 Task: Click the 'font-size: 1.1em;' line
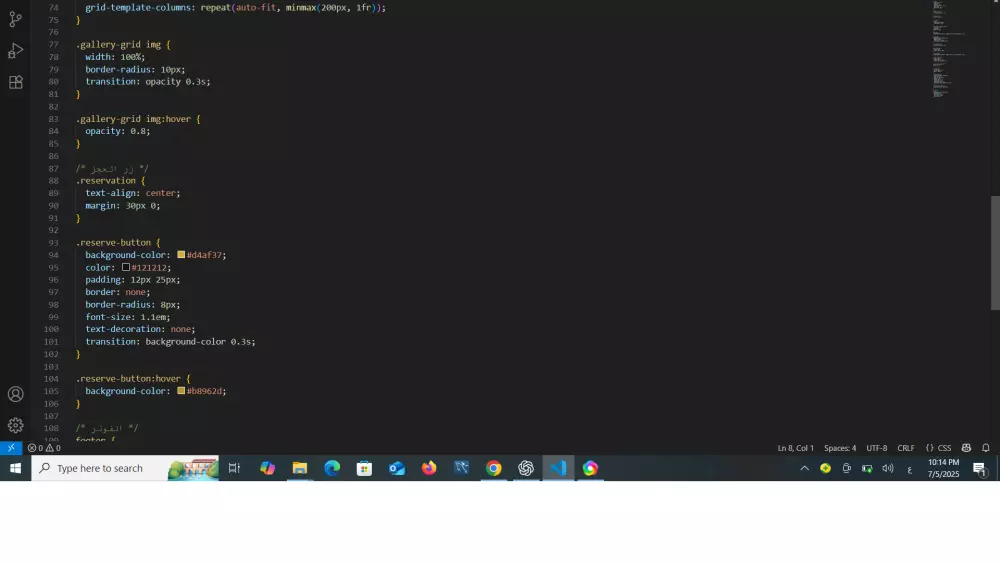(128, 317)
